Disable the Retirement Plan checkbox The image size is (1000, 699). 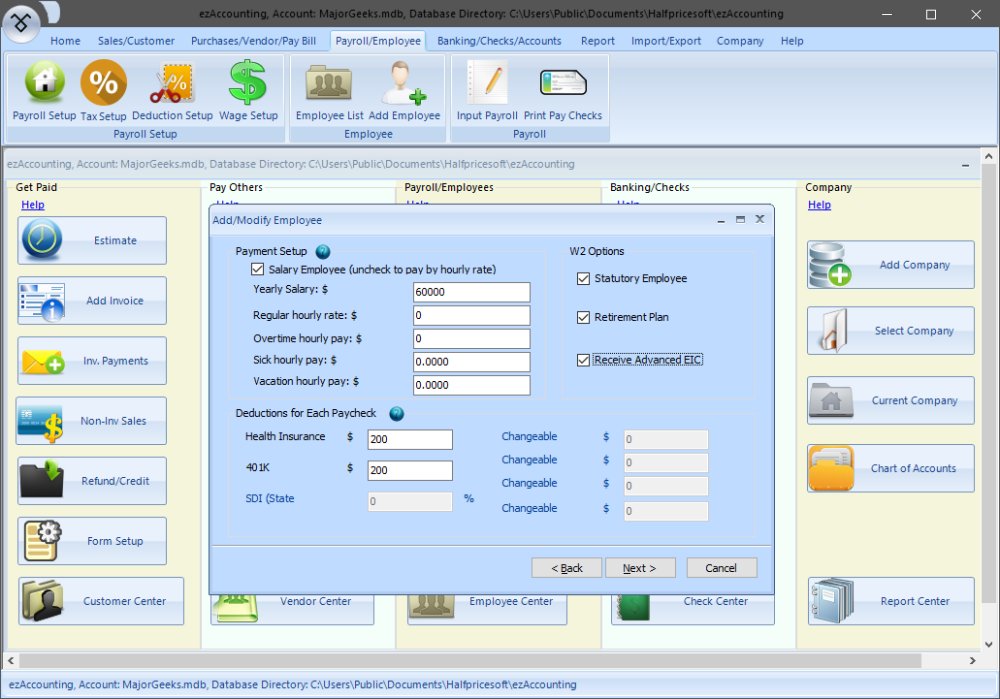tap(584, 318)
